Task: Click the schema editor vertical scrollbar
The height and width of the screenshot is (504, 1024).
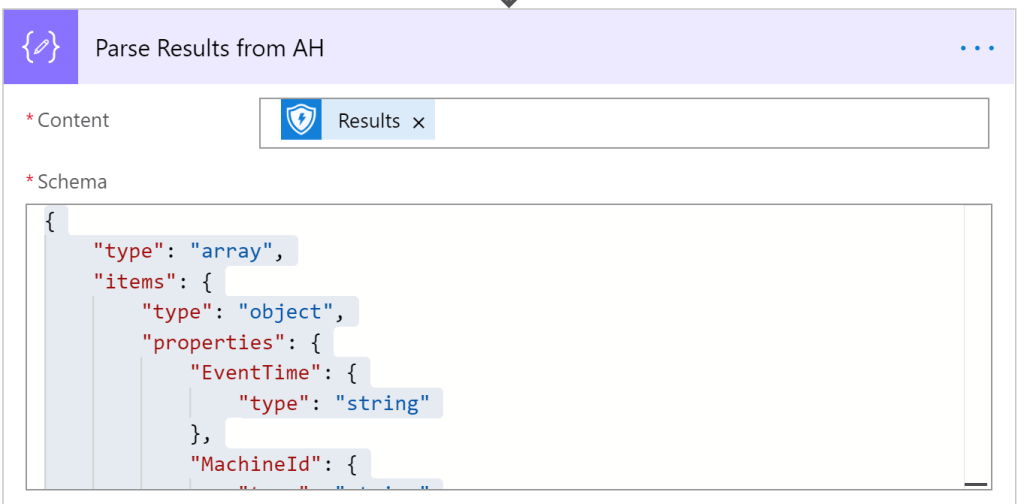Action: 977,340
